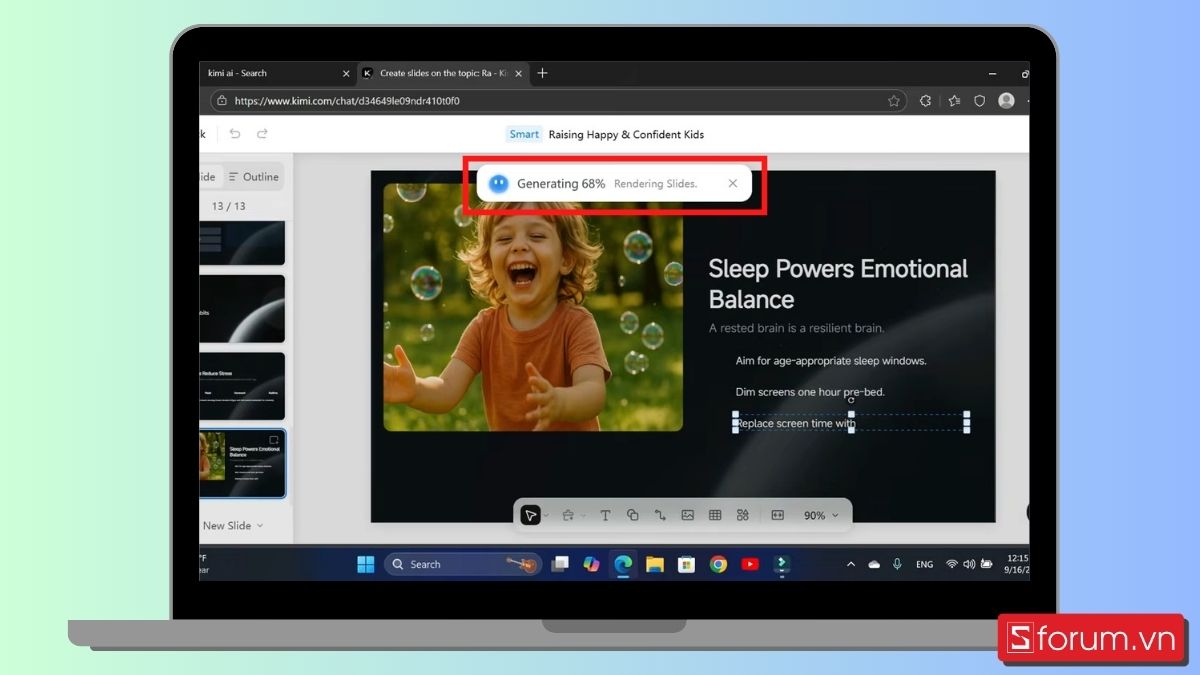The height and width of the screenshot is (675, 1200).
Task: Click the laughing child photo on slide
Action: pos(533,307)
